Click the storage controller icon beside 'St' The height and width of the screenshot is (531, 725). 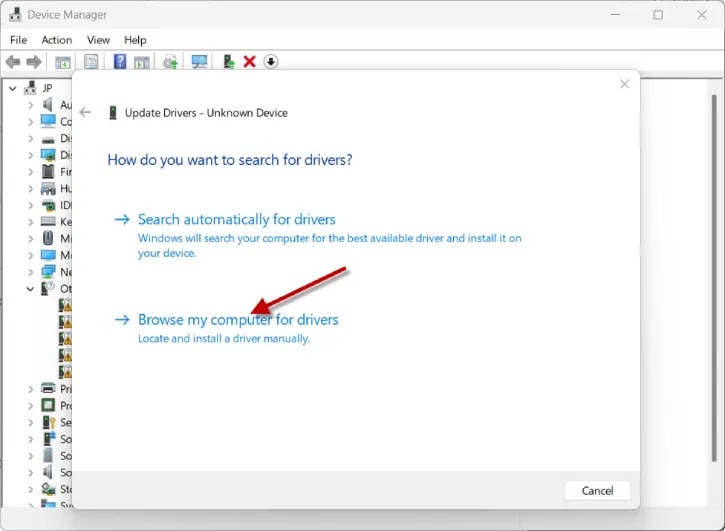tap(48, 488)
